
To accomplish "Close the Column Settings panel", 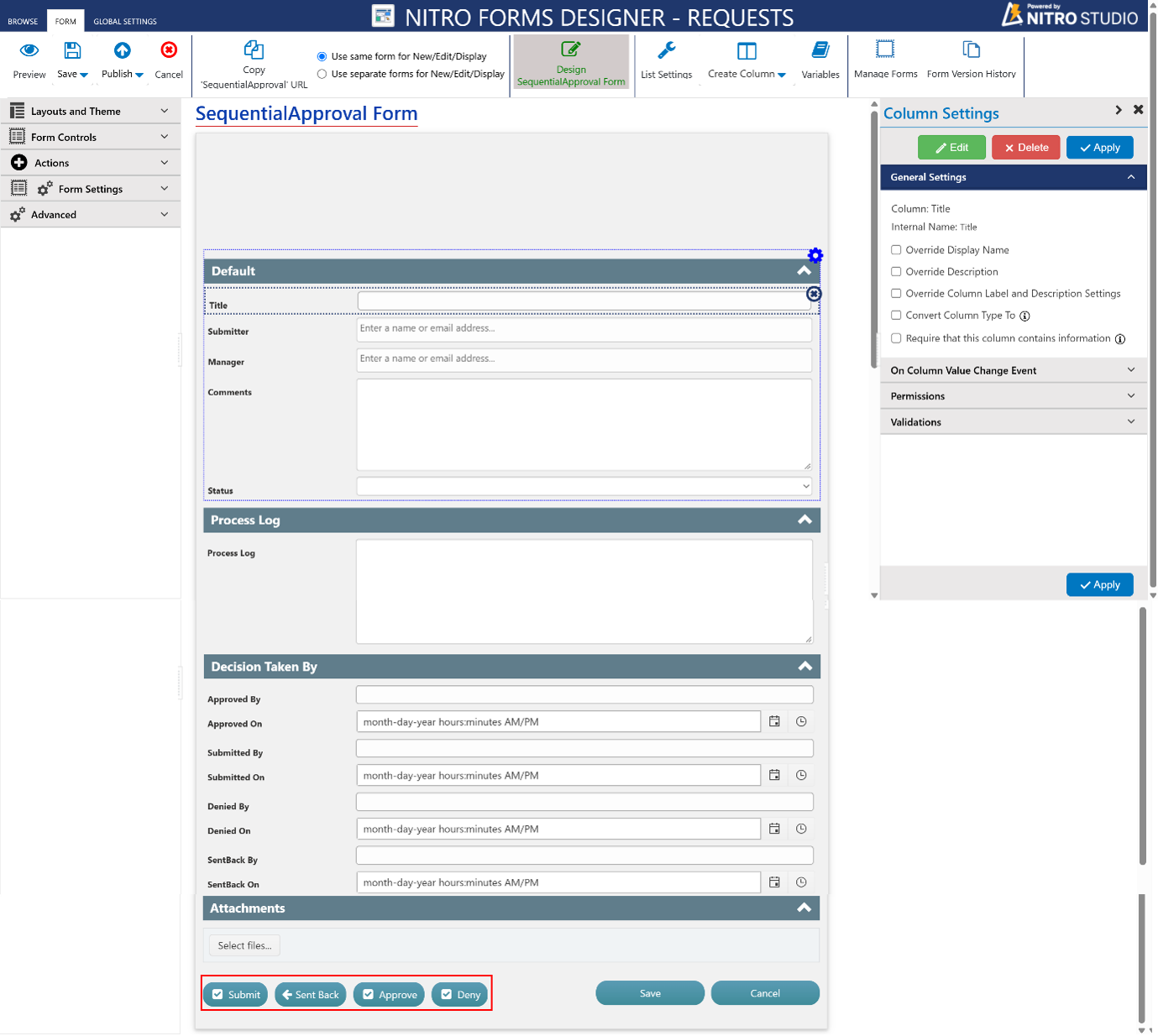I will click(1138, 110).
